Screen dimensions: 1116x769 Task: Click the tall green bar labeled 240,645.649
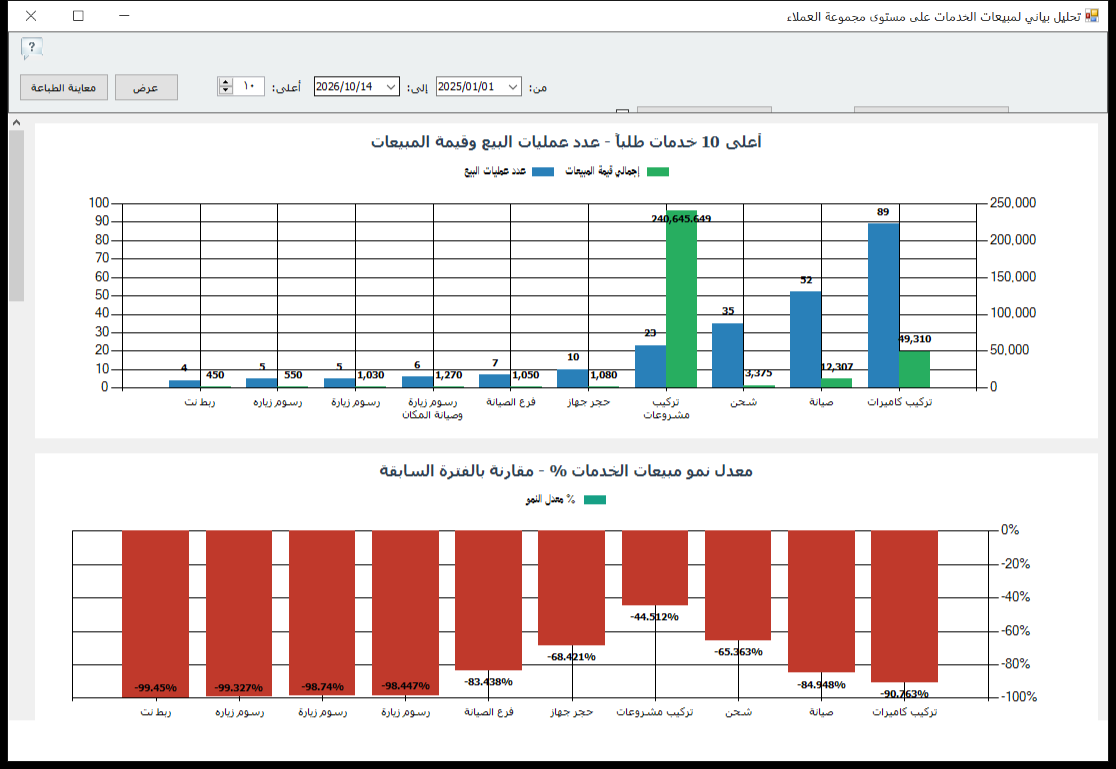pos(681,299)
